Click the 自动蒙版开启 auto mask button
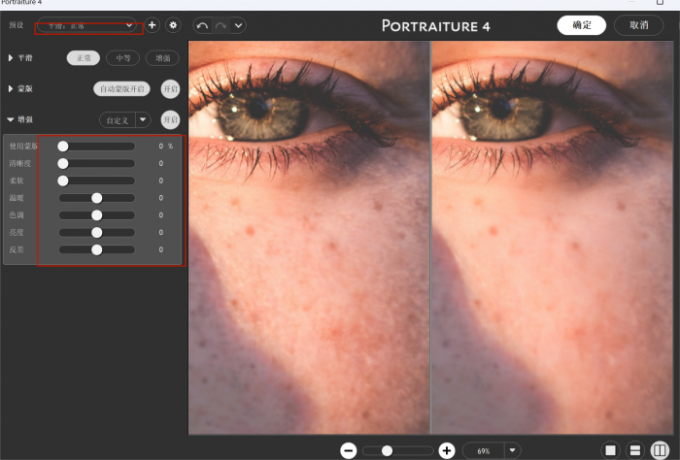Image resolution: width=680 pixels, height=460 pixels. (122, 89)
